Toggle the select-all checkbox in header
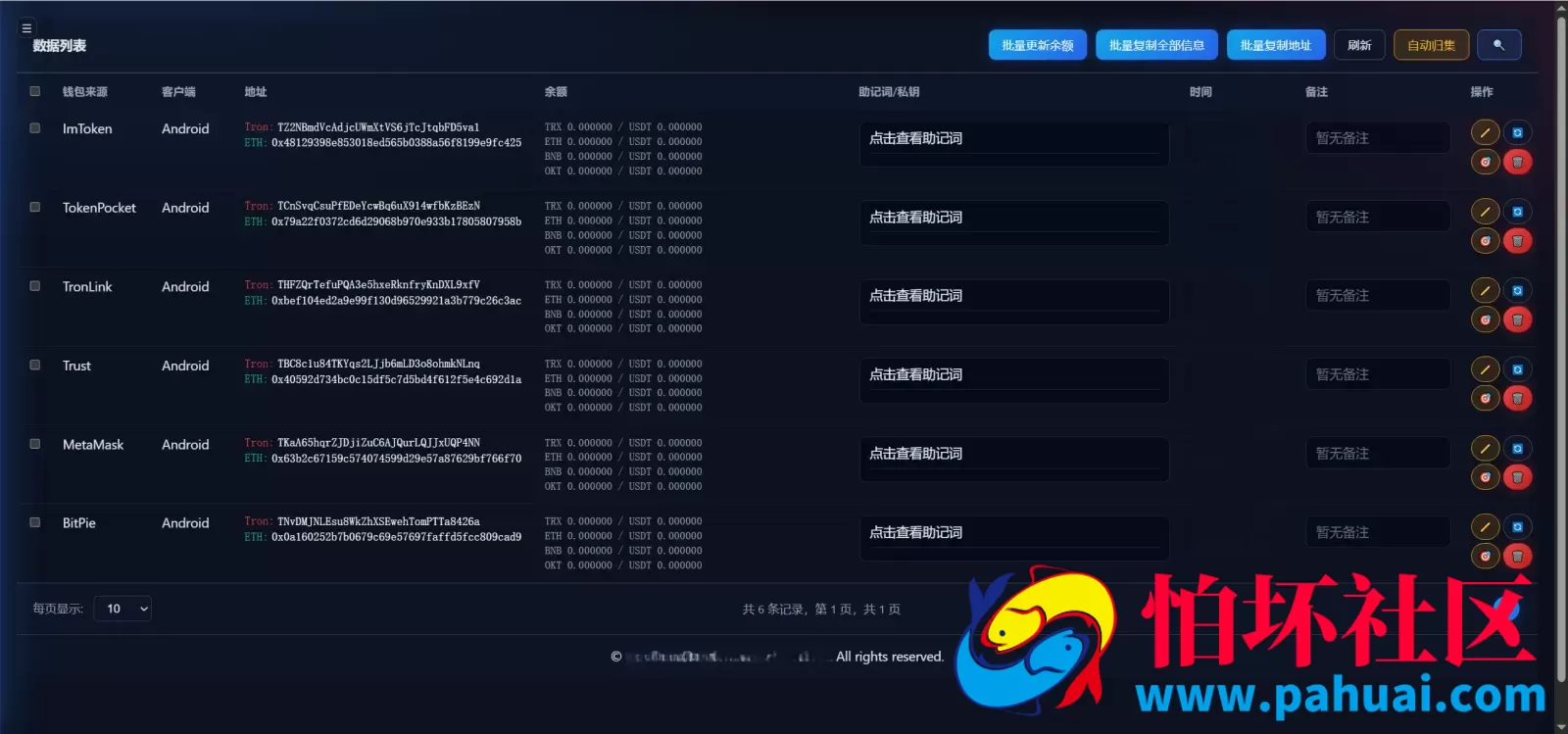1568x734 pixels. [35, 91]
